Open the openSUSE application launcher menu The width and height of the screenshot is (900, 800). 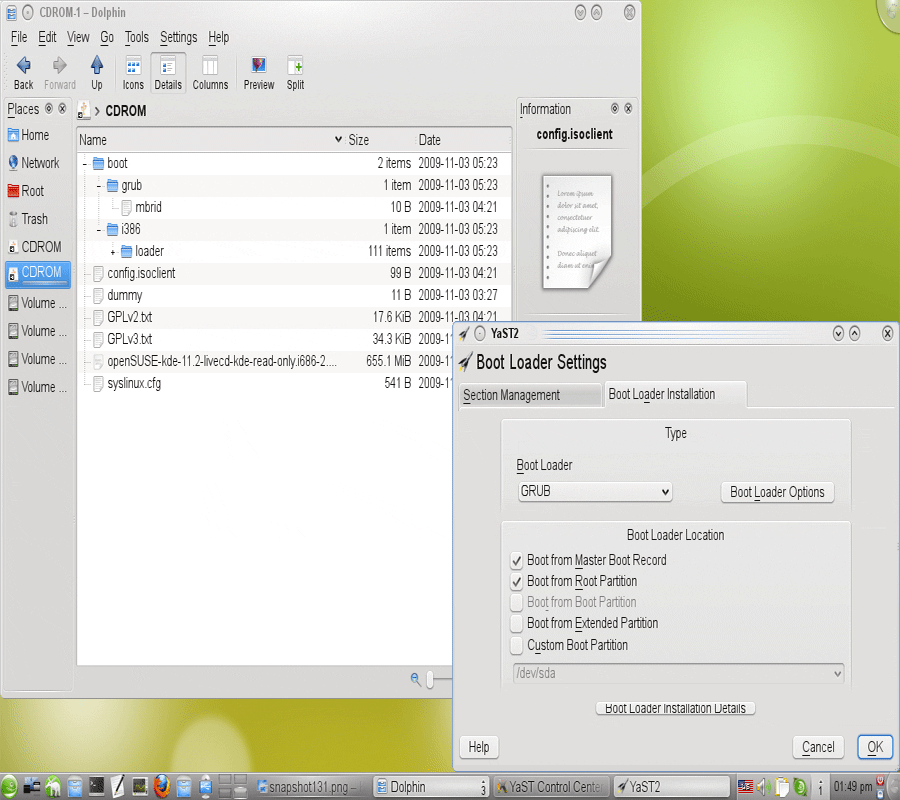pyautogui.click(x=9, y=786)
